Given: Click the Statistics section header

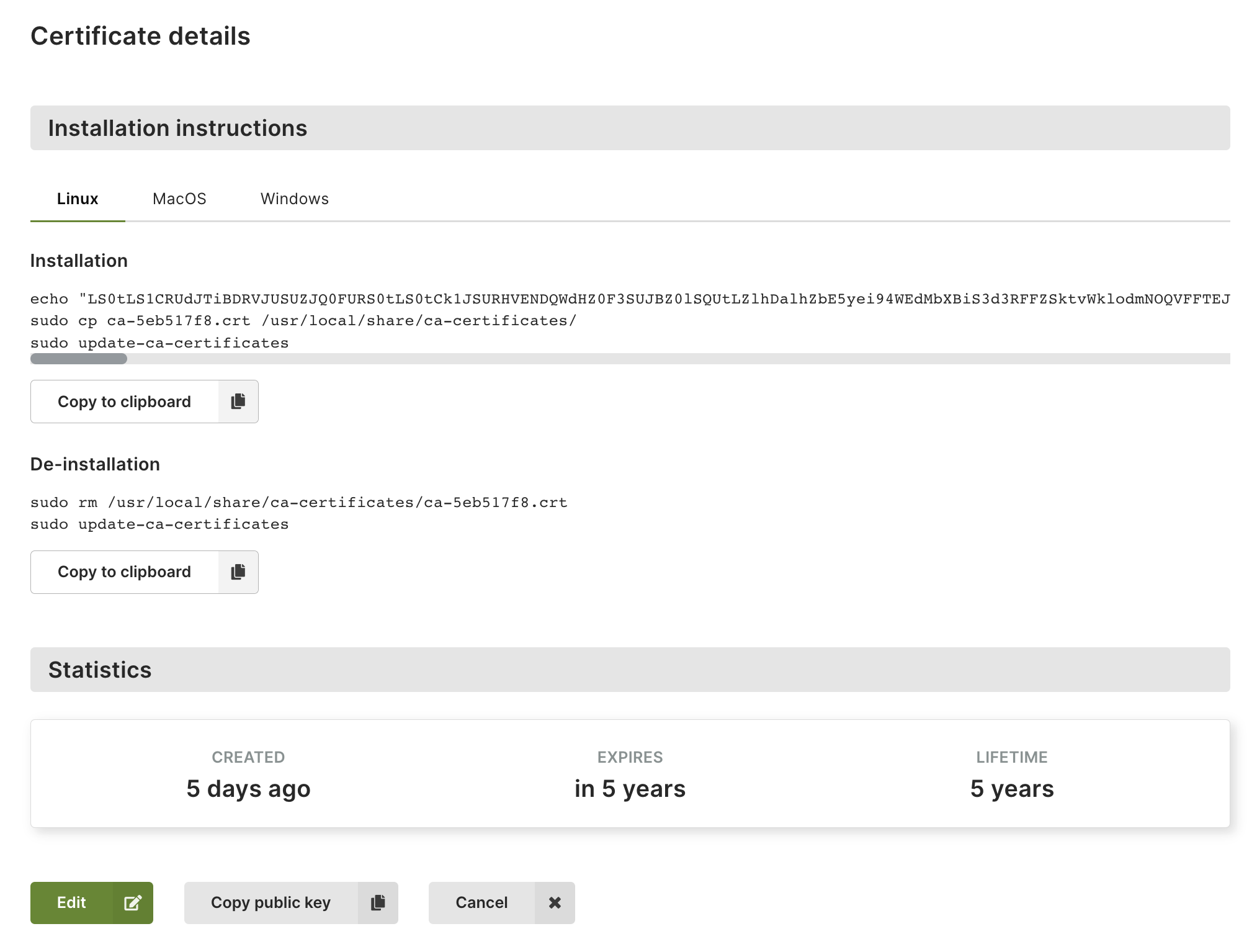Looking at the screenshot, I should (x=630, y=670).
